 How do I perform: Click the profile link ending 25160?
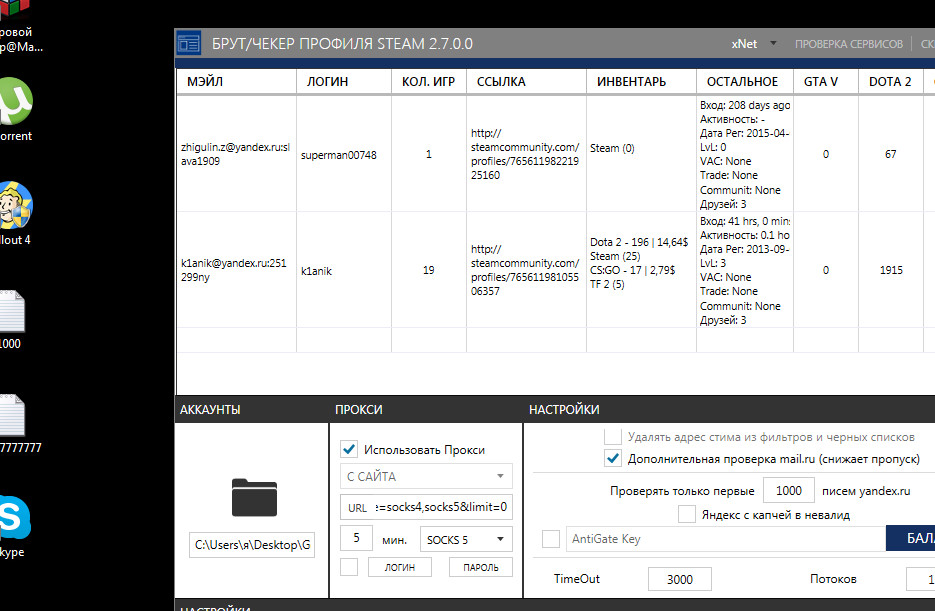click(525, 154)
